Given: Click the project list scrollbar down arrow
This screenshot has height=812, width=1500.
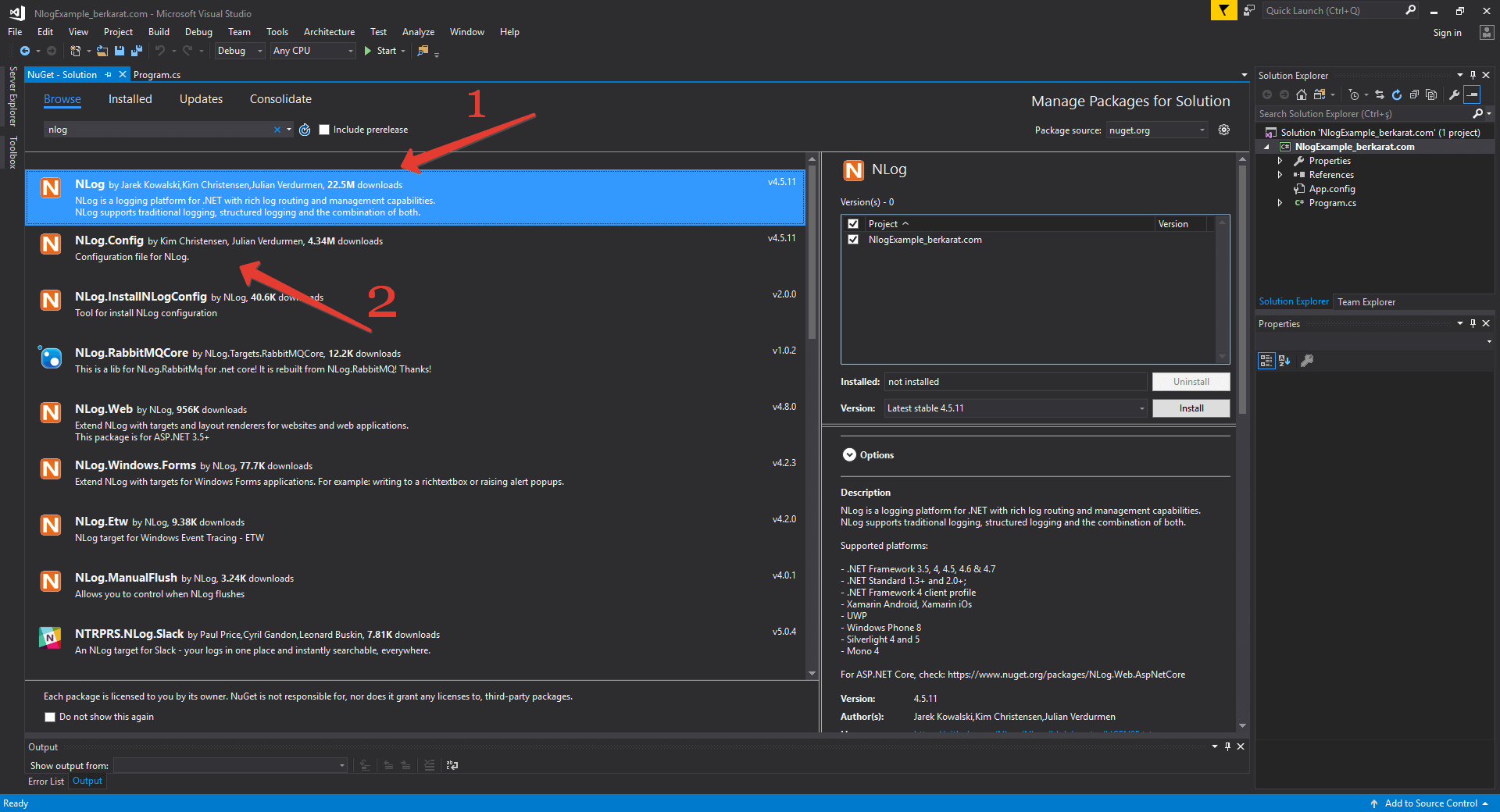Looking at the screenshot, I should [x=1223, y=357].
